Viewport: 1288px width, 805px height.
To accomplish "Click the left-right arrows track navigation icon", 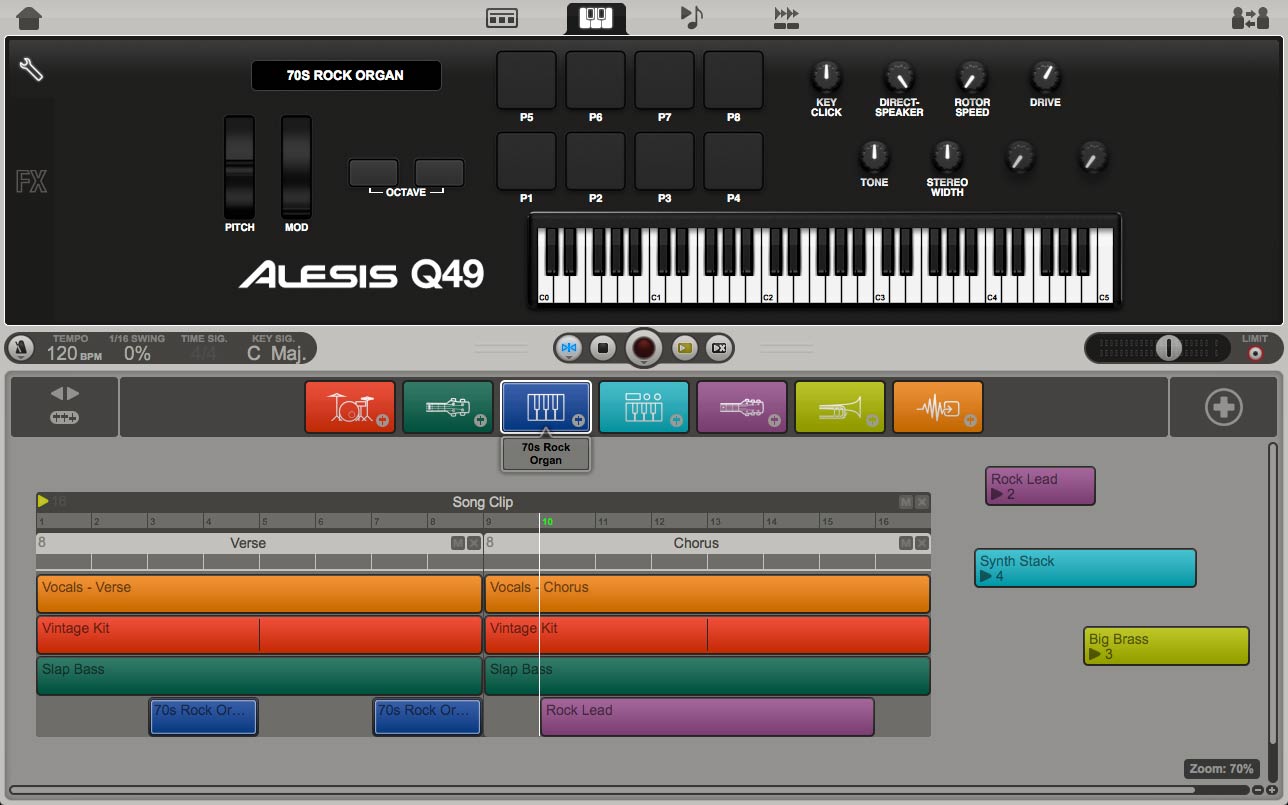I will coord(64,393).
